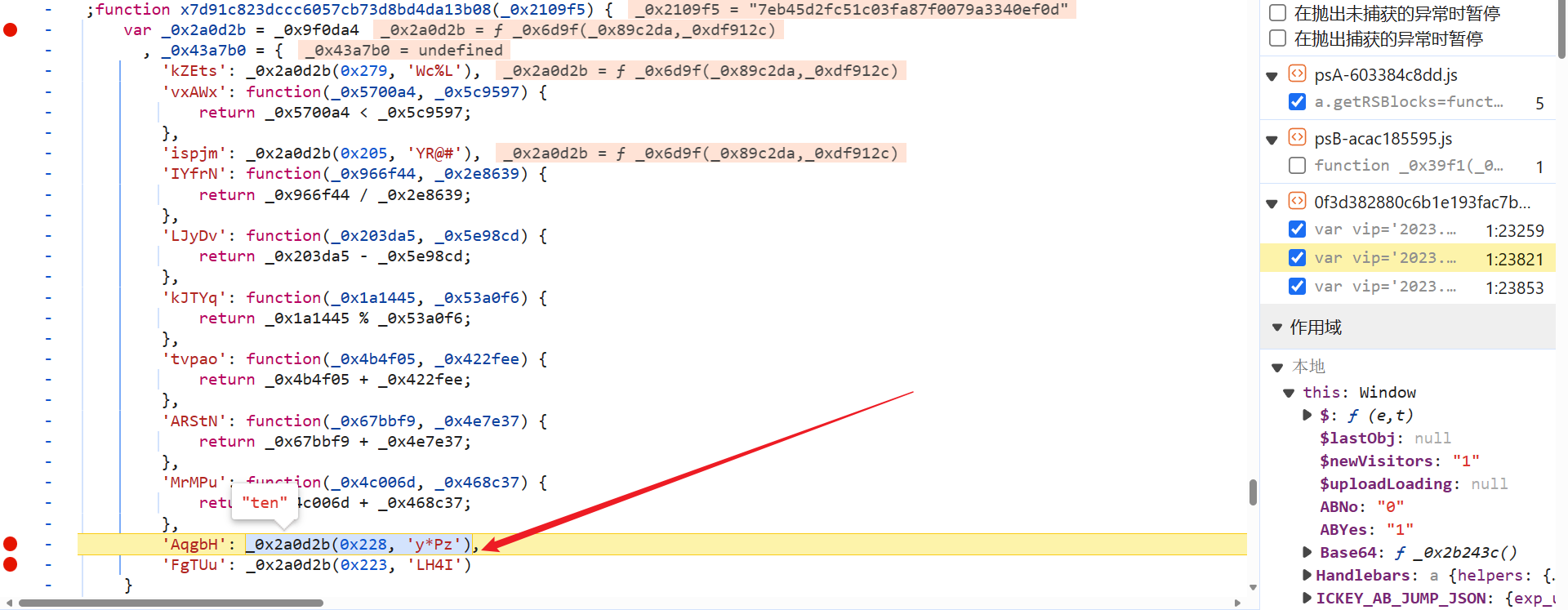Select the $lastObj: null scope variable
Image resolution: width=1568 pixels, height=610 pixels.
coord(1385,439)
